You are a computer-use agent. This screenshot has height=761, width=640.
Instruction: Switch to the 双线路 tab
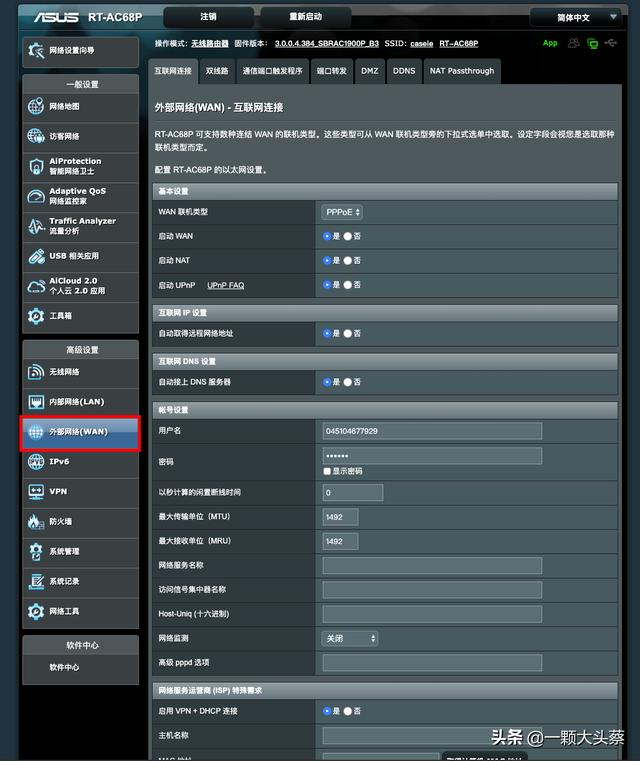217,71
